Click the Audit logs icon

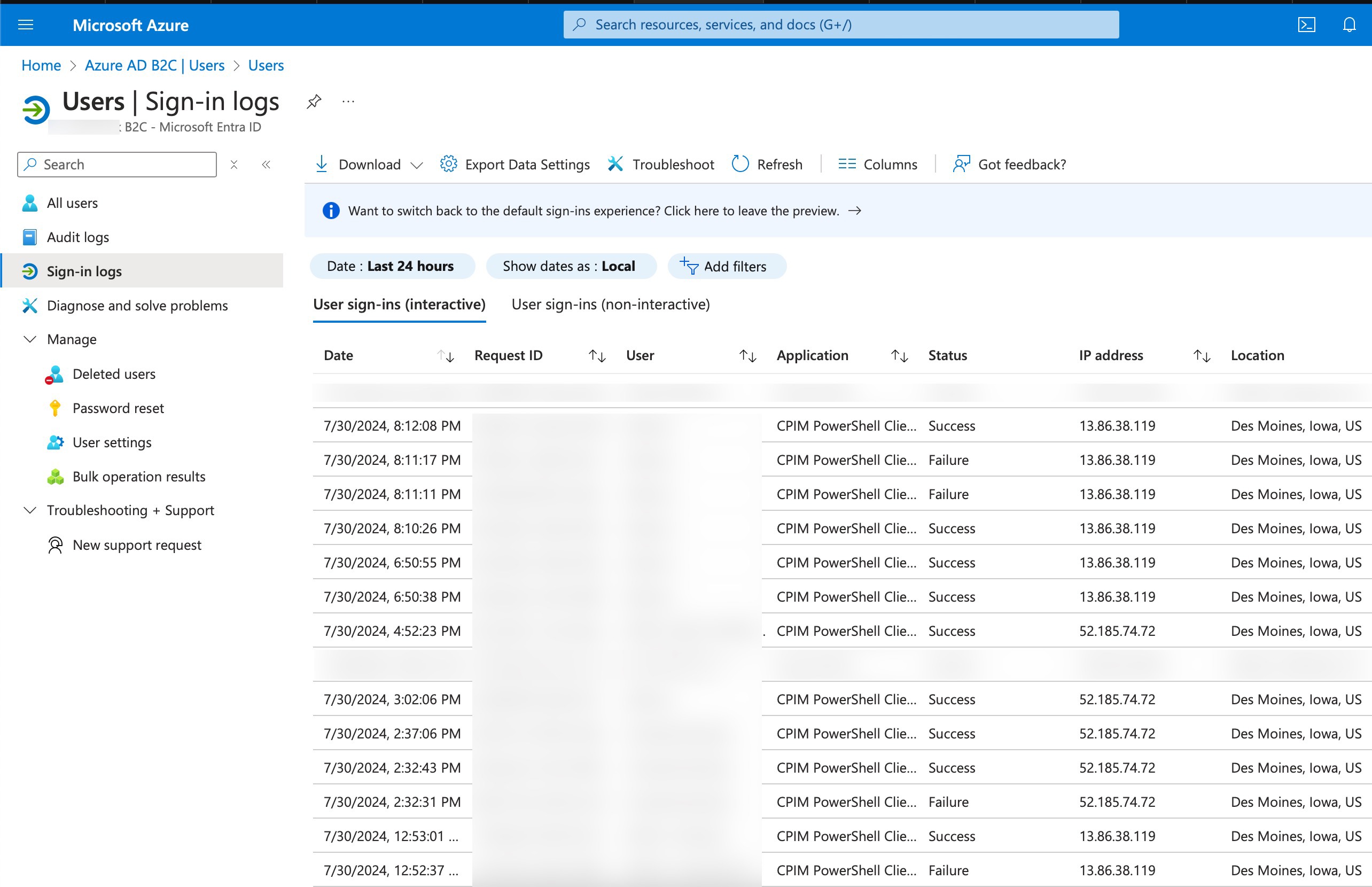pyautogui.click(x=30, y=237)
